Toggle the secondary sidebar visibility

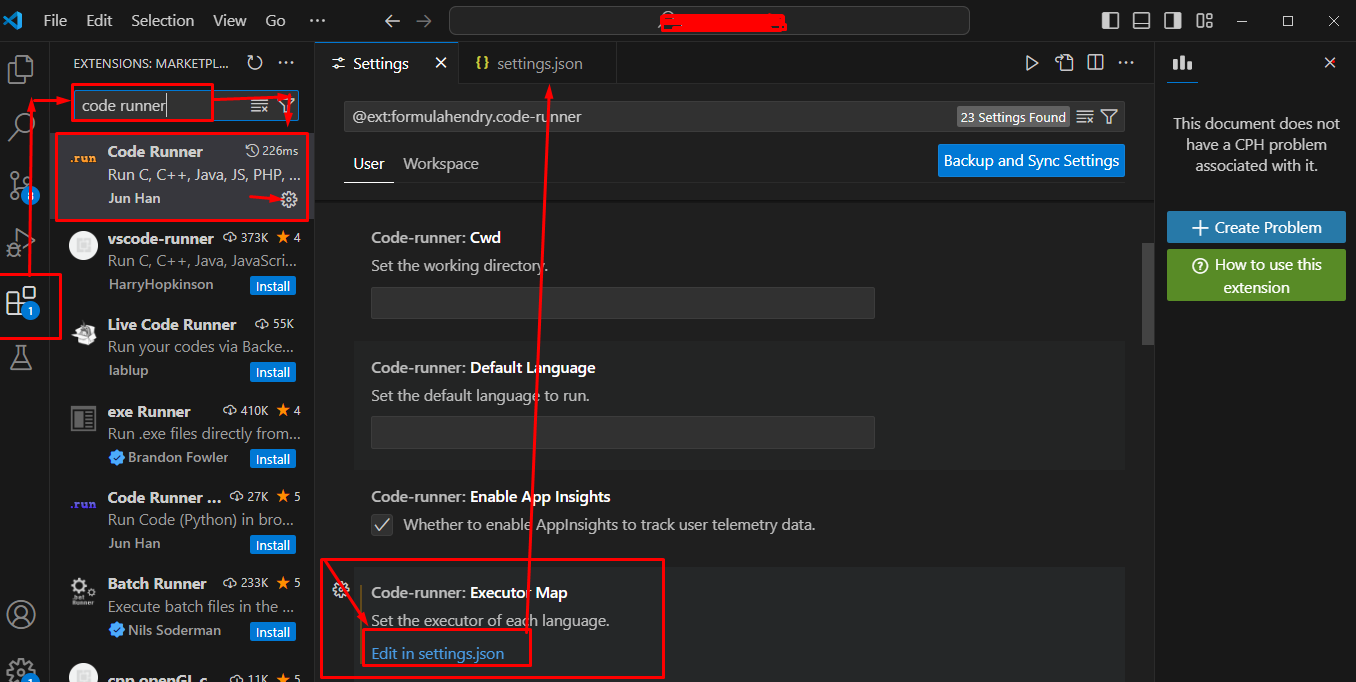[1172, 20]
